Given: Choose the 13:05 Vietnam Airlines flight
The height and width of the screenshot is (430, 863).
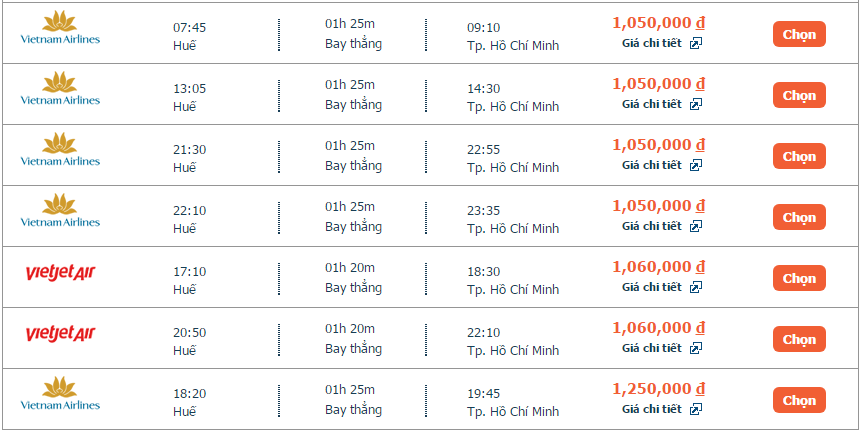Looking at the screenshot, I should 799,95.
